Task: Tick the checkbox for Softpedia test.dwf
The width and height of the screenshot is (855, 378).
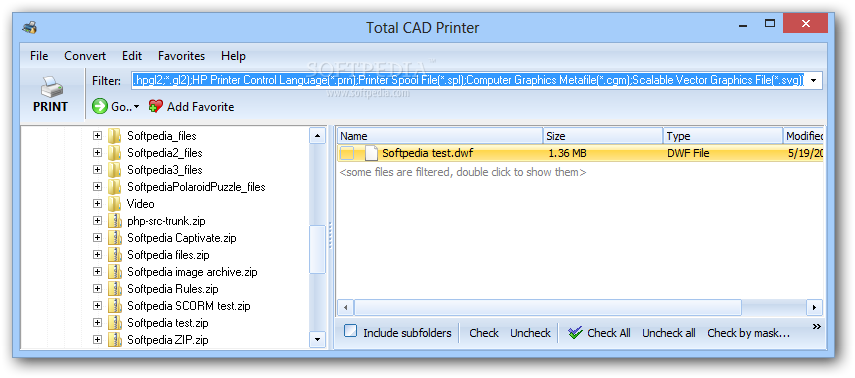Action: point(347,154)
